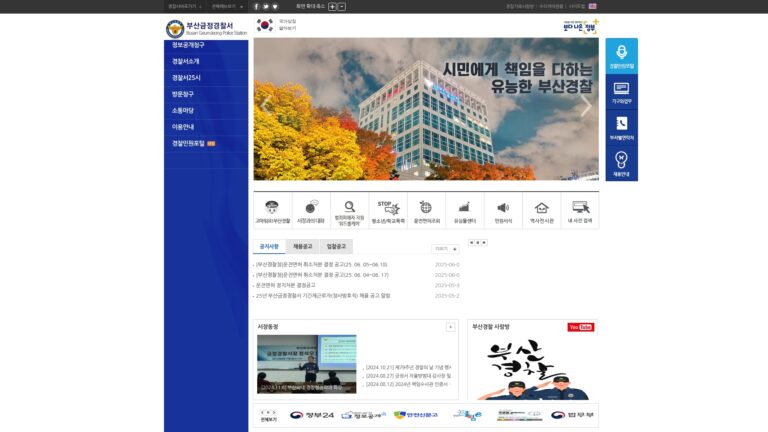Click the microphone icon in right sidebar
Image resolution: width=768 pixels, height=432 pixels.
coord(622,52)
